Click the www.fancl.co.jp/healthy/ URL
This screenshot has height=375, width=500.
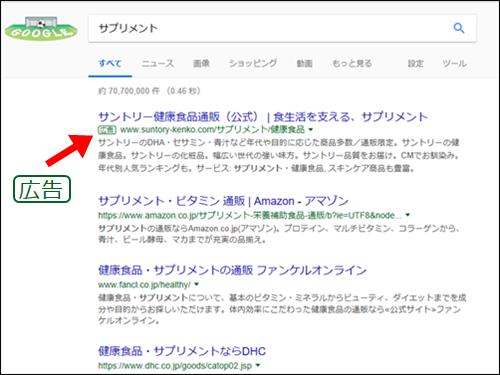point(144,285)
